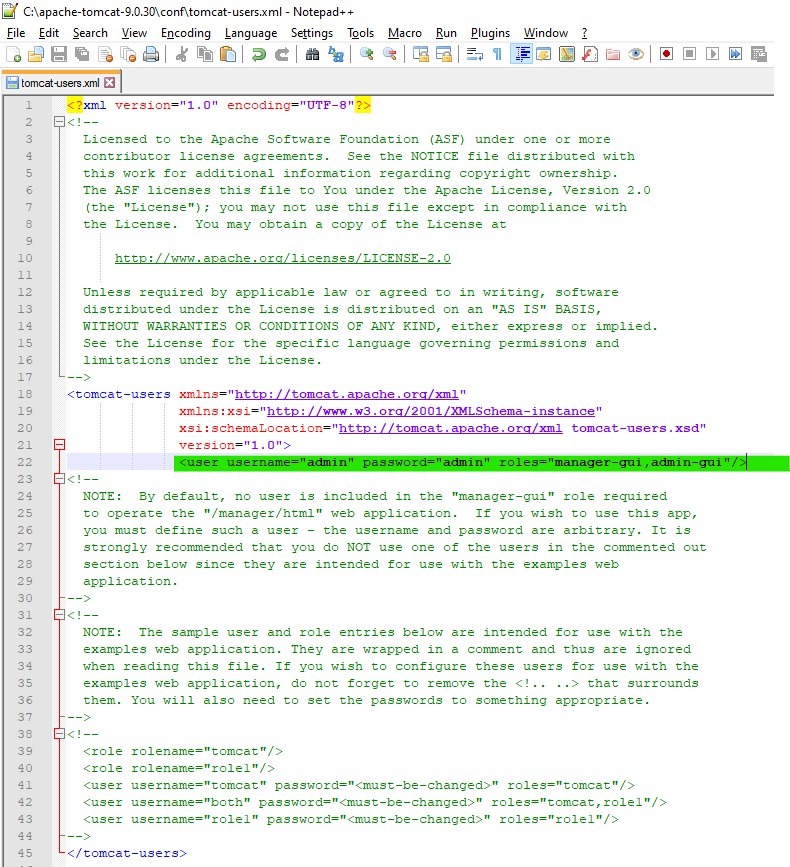This screenshot has height=867, width=790.
Task: Close the current document using the toolbar Close icon
Action: coord(105,54)
